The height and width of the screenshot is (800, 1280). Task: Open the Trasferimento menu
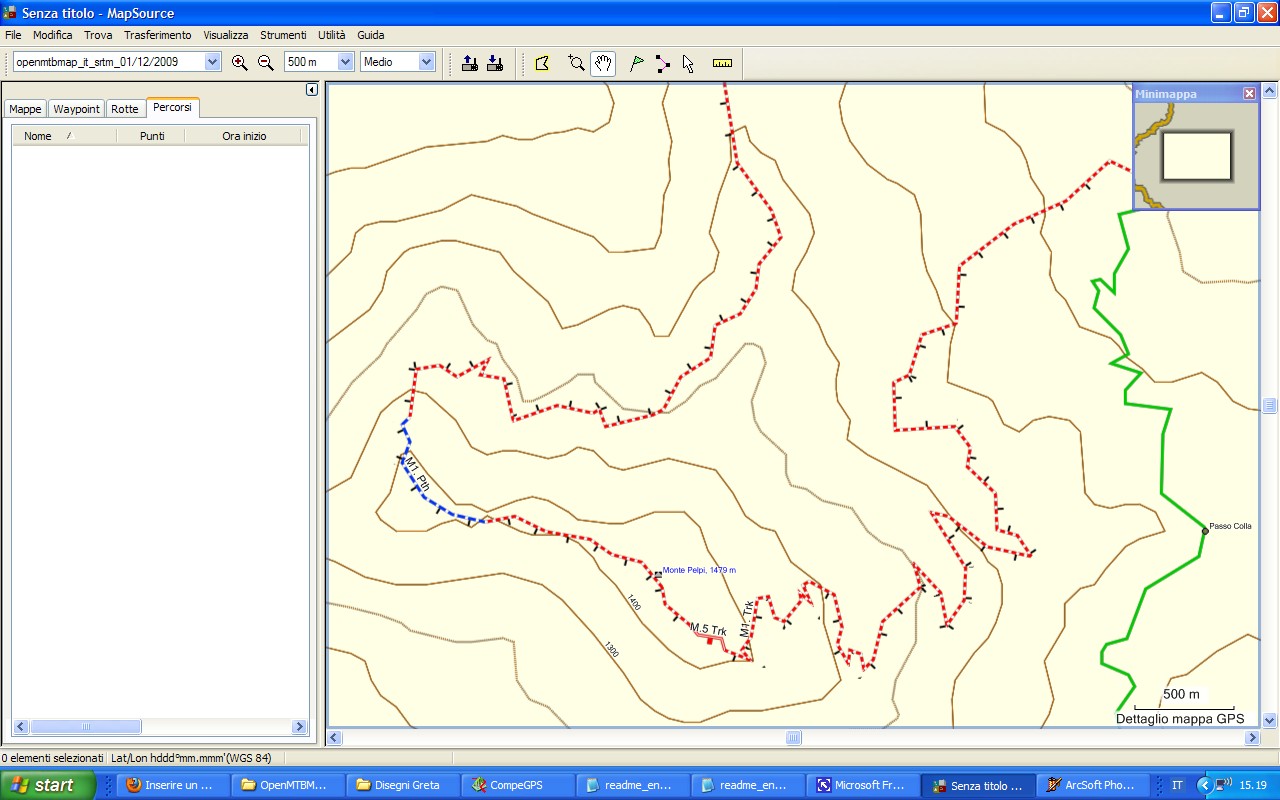(157, 35)
